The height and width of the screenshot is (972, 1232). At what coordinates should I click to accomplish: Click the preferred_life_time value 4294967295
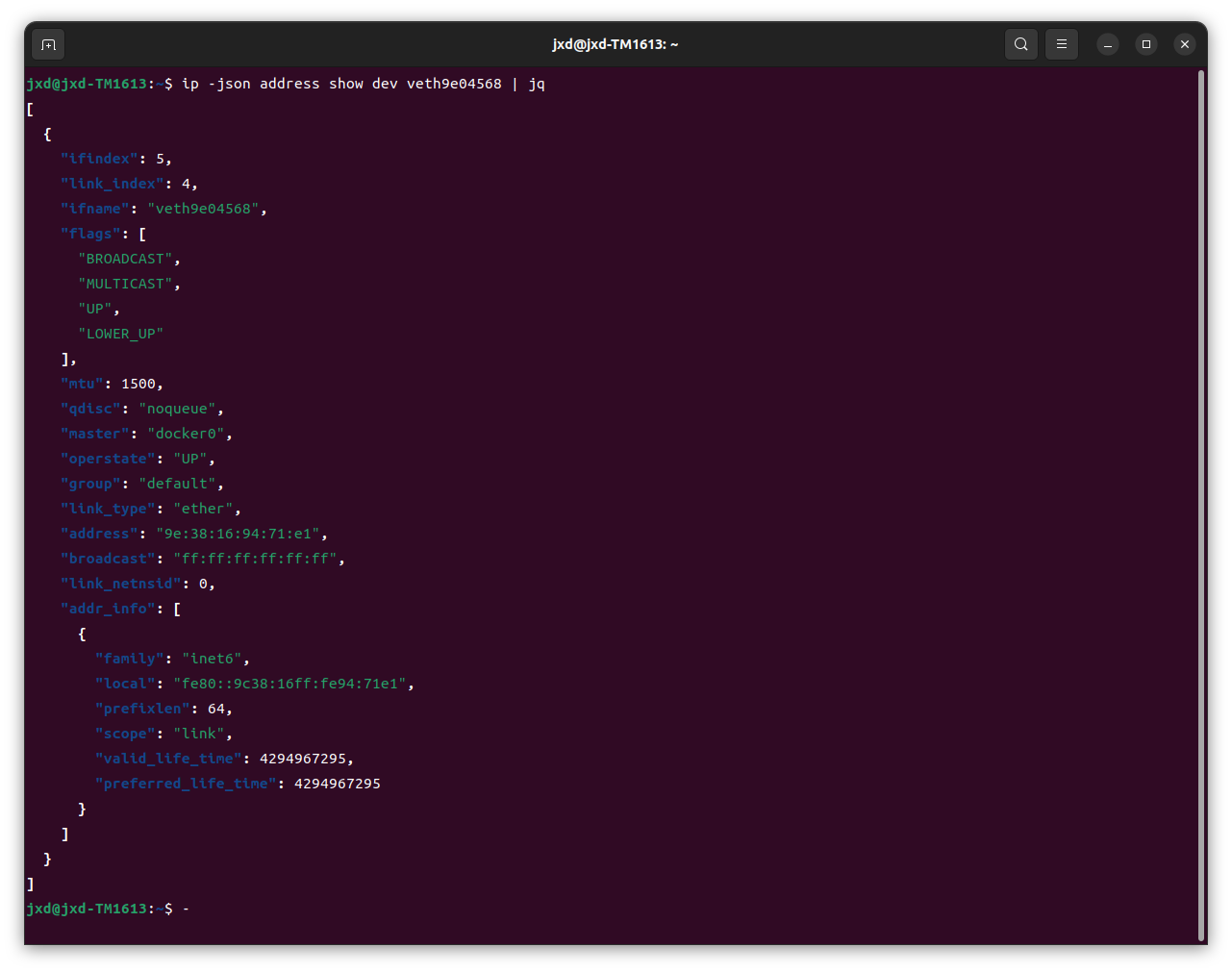point(338,784)
